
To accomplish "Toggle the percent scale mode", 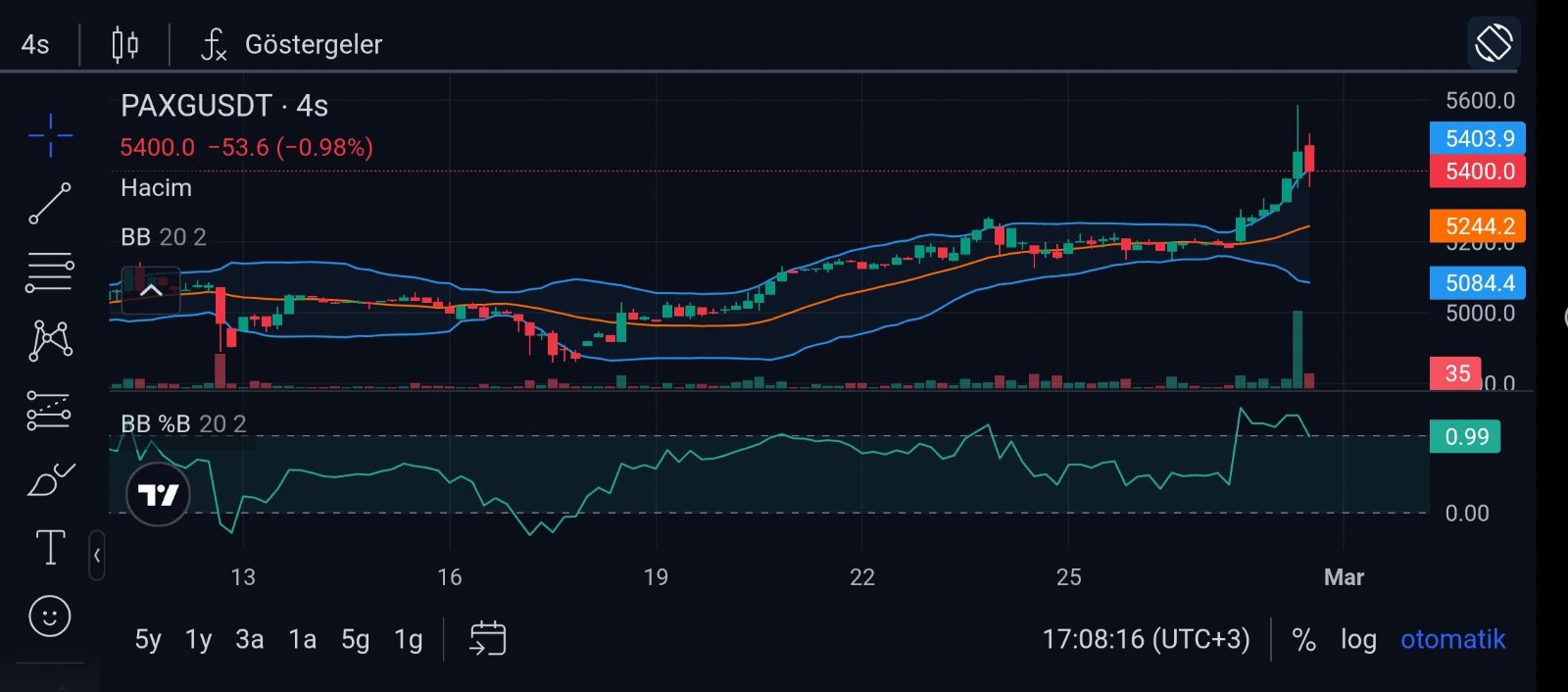I will (x=1303, y=640).
